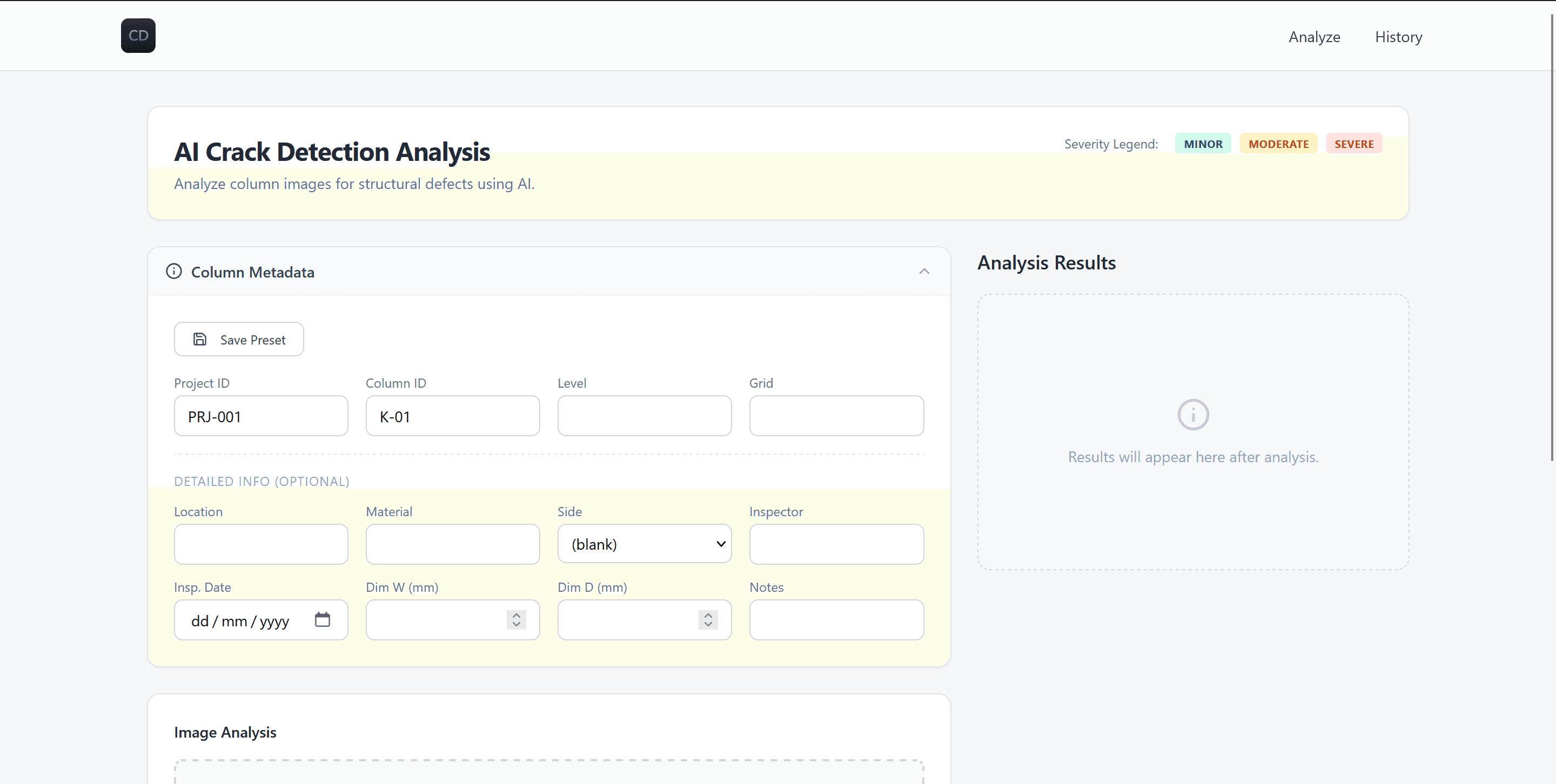Click the MODERATE severity badge
The width and height of the screenshot is (1556, 784).
pyautogui.click(x=1278, y=144)
